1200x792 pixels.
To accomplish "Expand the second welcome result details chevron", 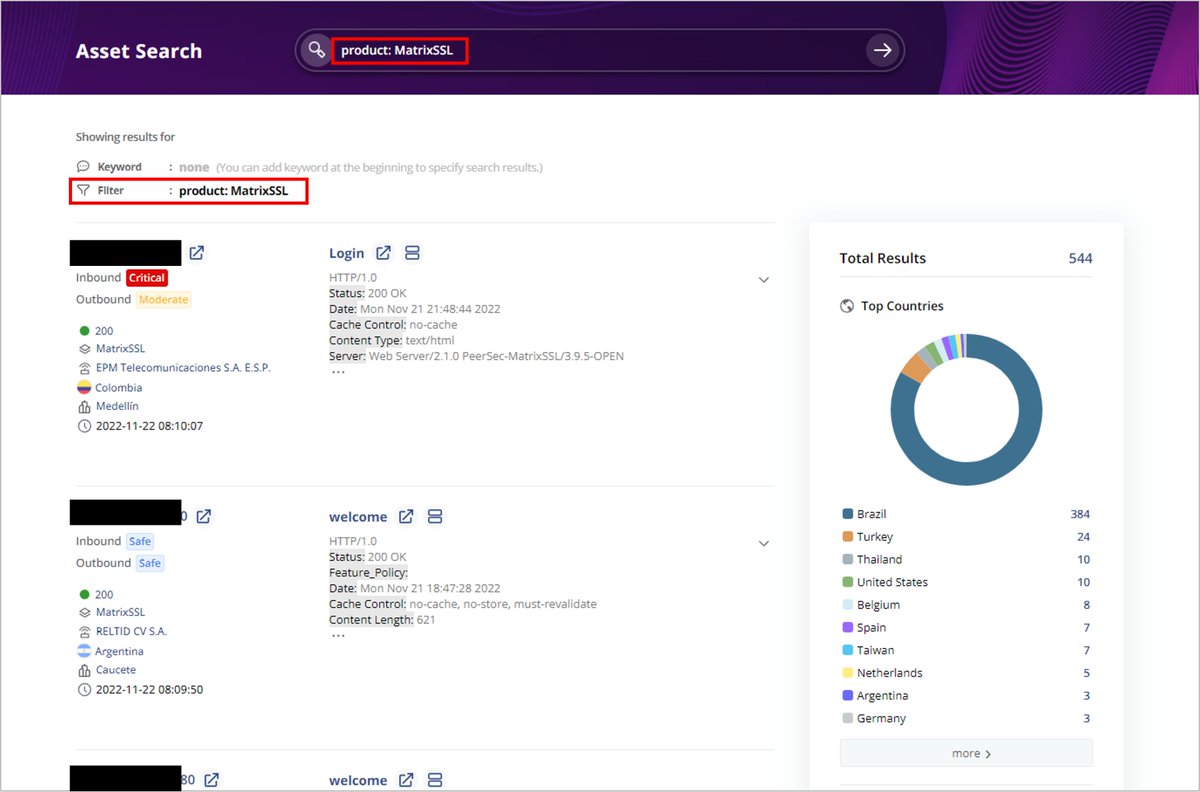I will click(x=764, y=544).
